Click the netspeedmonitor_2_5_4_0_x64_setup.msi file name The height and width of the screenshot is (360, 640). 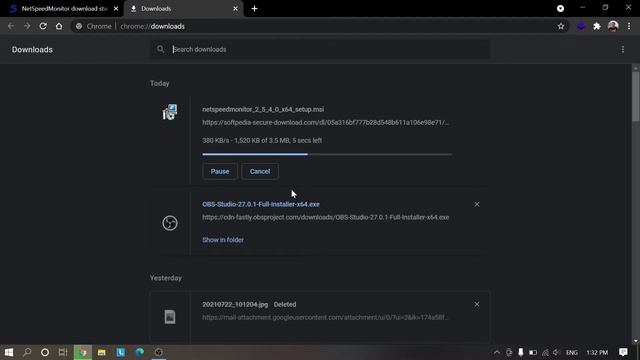263,109
